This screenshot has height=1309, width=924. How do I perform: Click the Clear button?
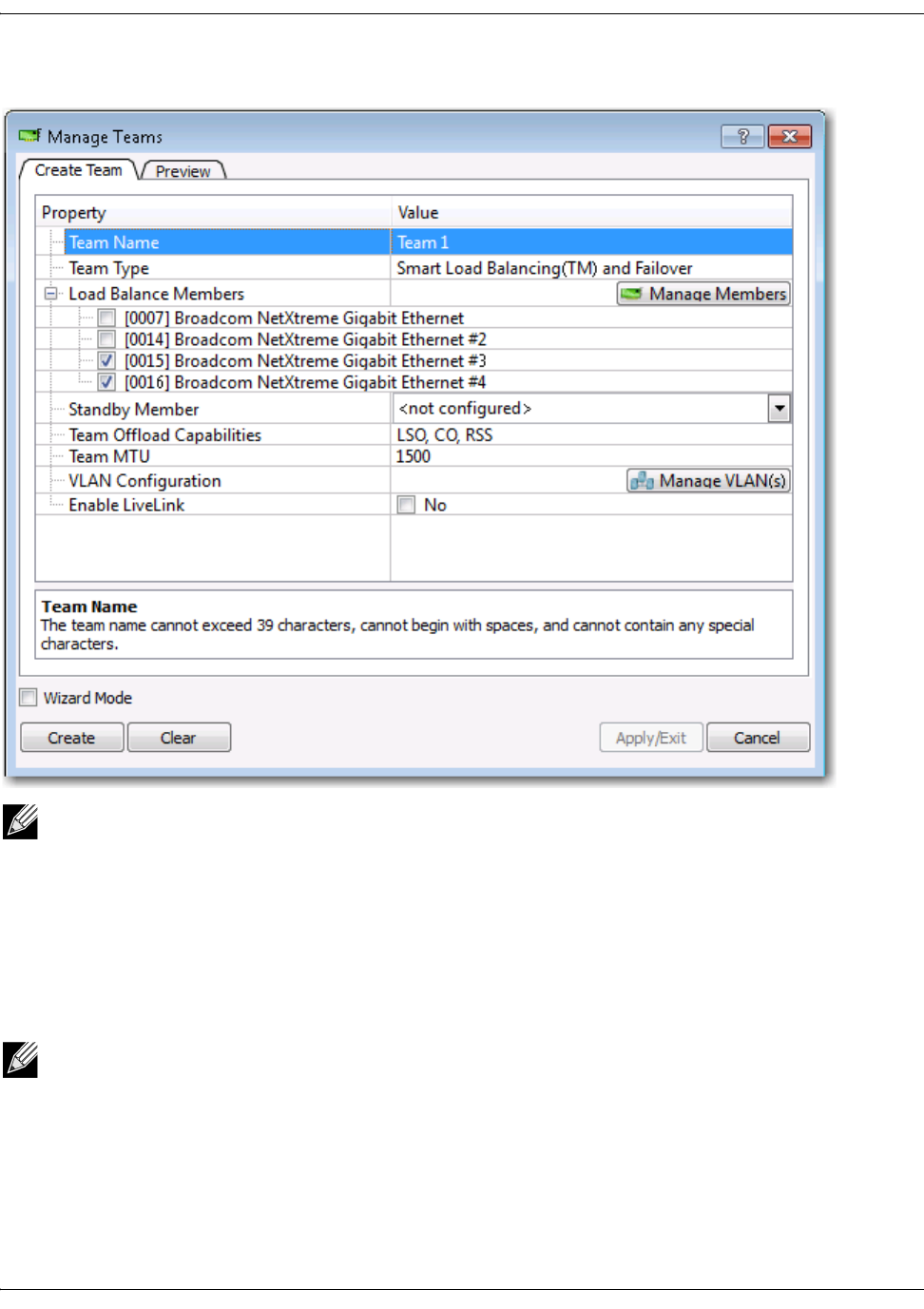tap(179, 738)
